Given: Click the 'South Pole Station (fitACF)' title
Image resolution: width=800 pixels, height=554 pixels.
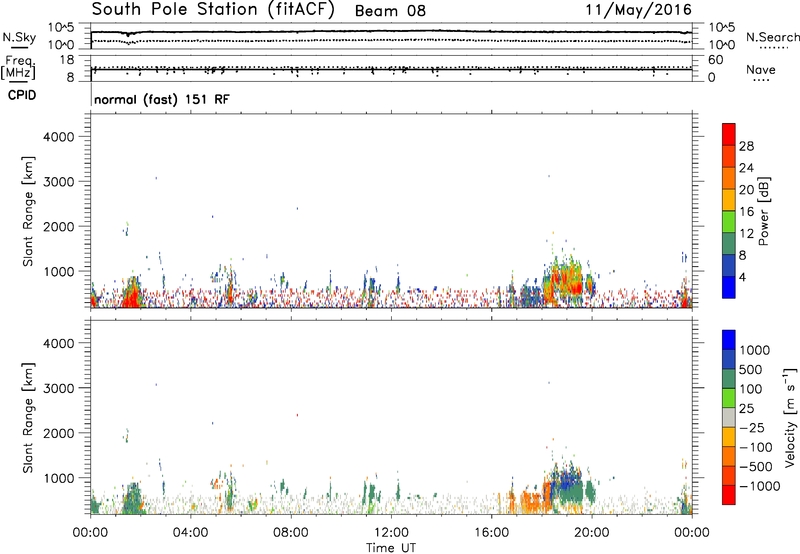Looking at the screenshot, I should (213, 10).
